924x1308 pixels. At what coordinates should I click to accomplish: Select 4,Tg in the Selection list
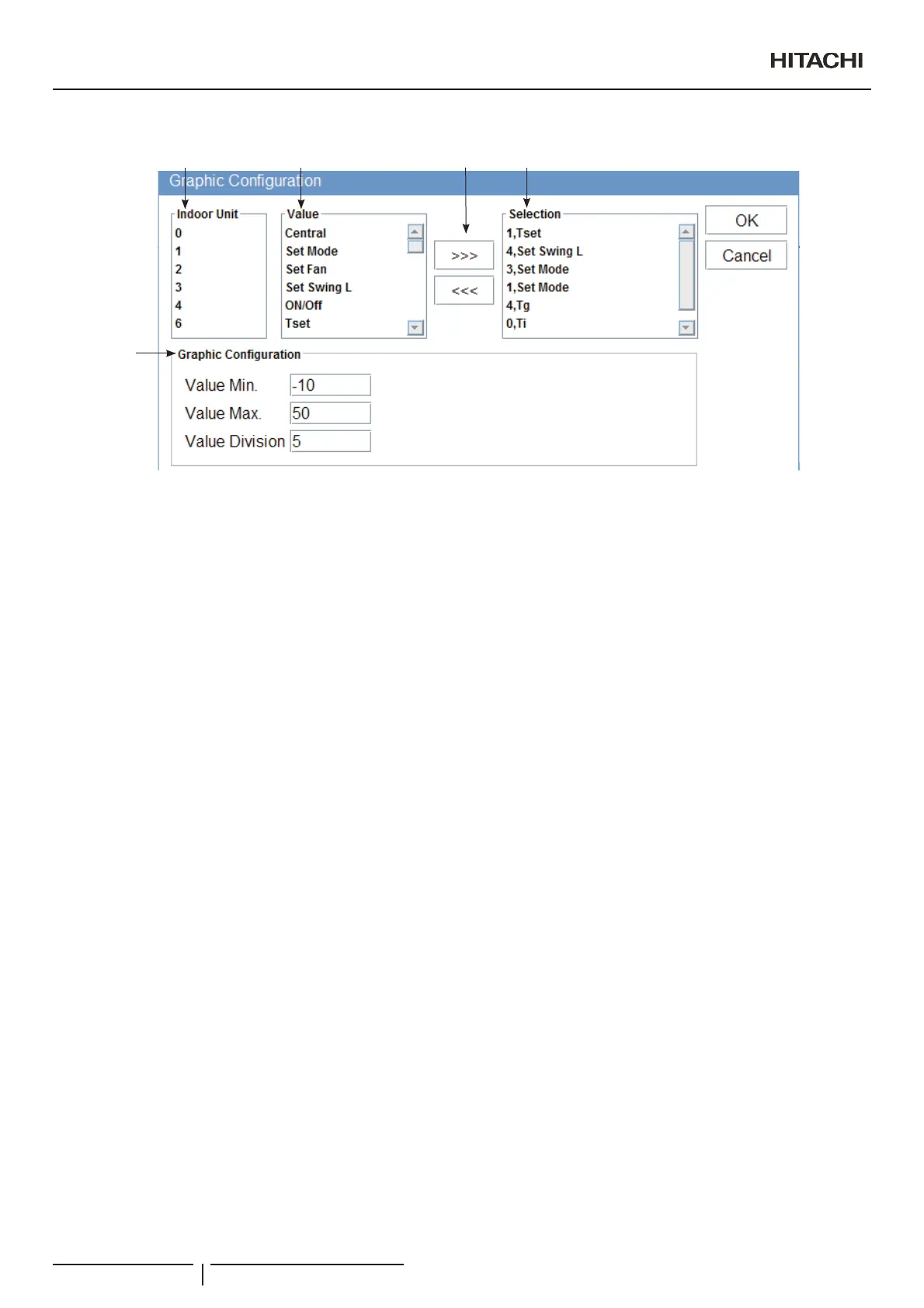[518, 305]
